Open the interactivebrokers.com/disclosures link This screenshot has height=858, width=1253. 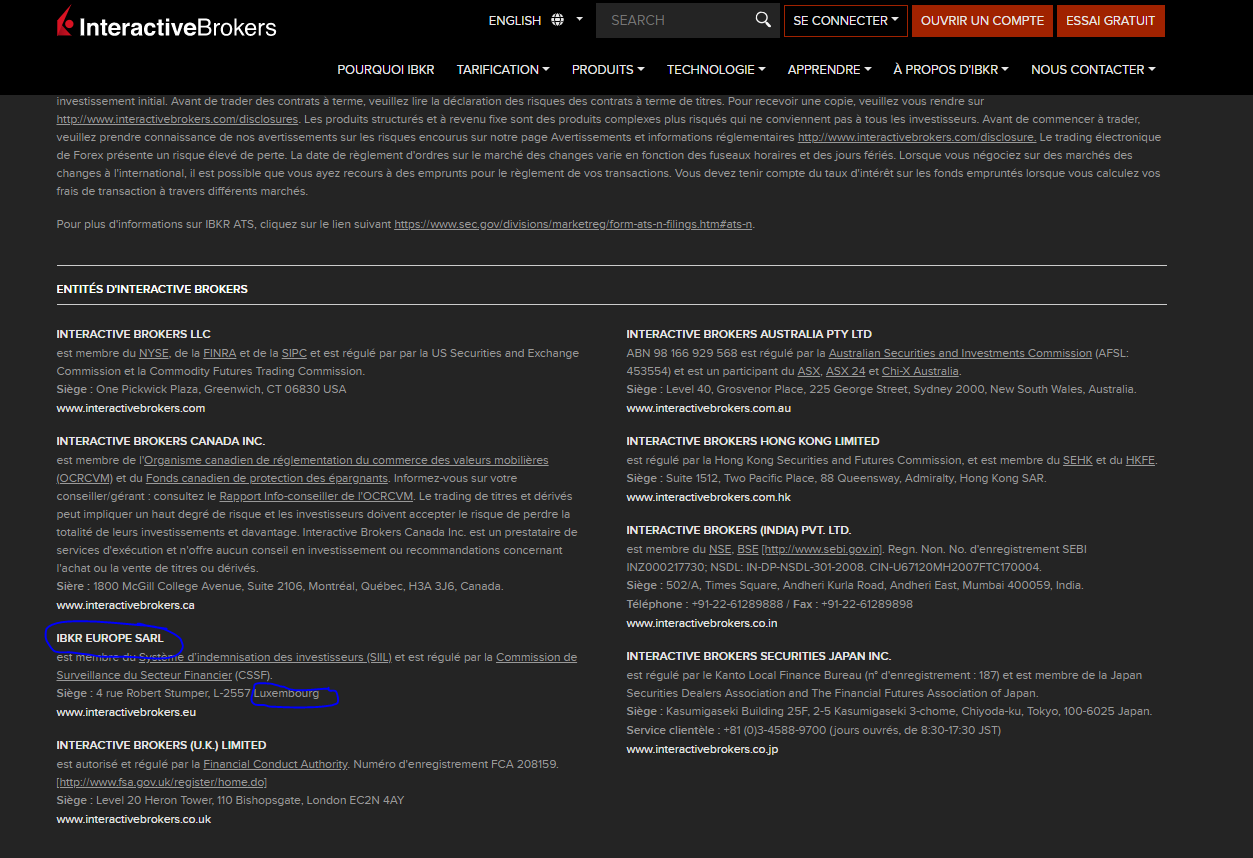(x=177, y=119)
